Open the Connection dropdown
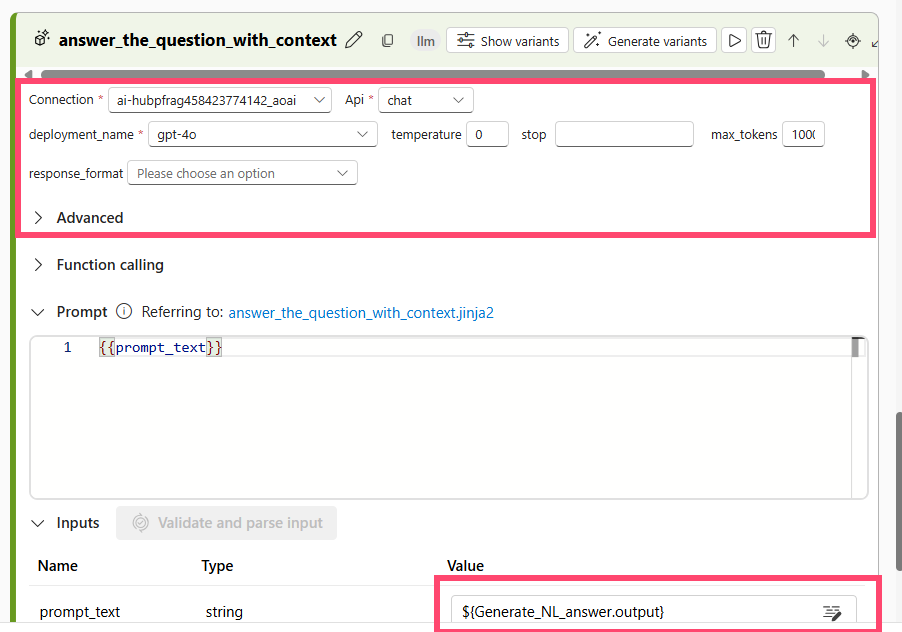Screen dimensions: 902x632 coord(220,100)
